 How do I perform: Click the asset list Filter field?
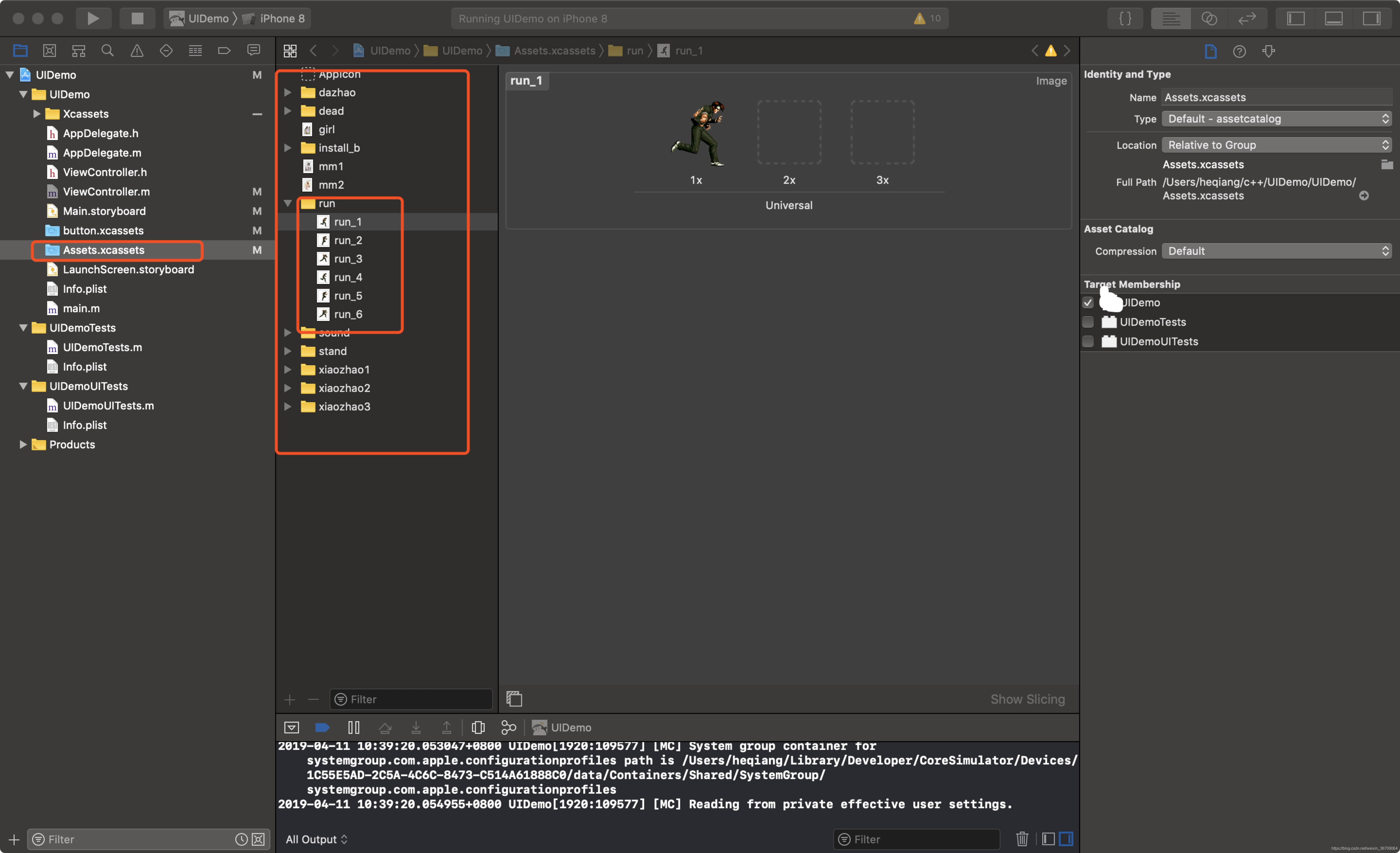pos(411,699)
